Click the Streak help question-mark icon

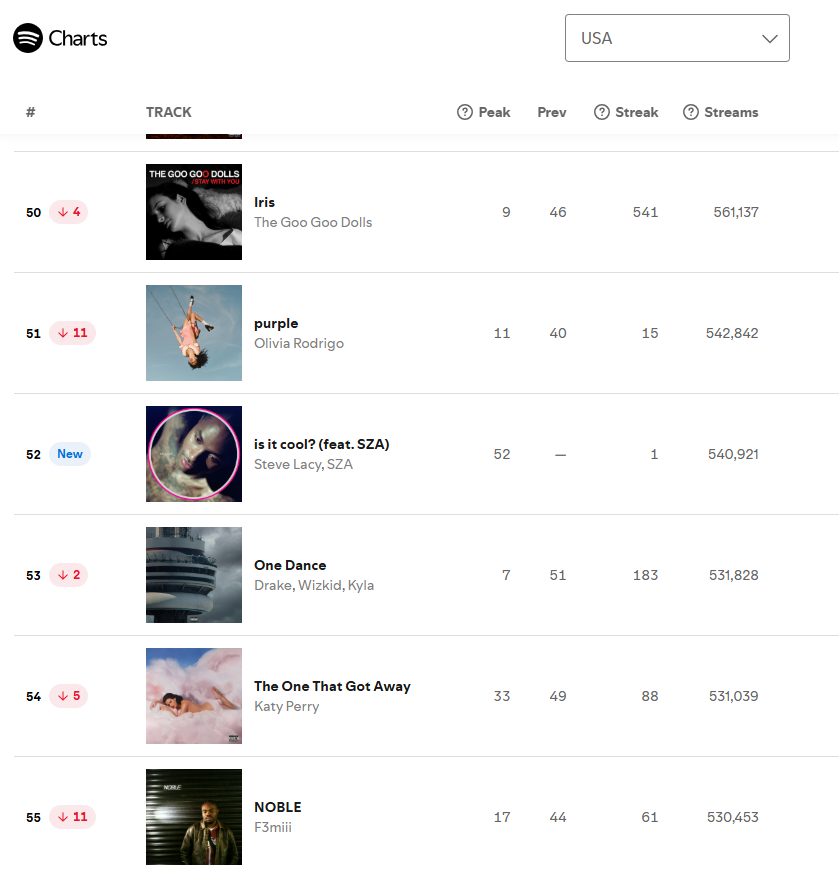(601, 112)
